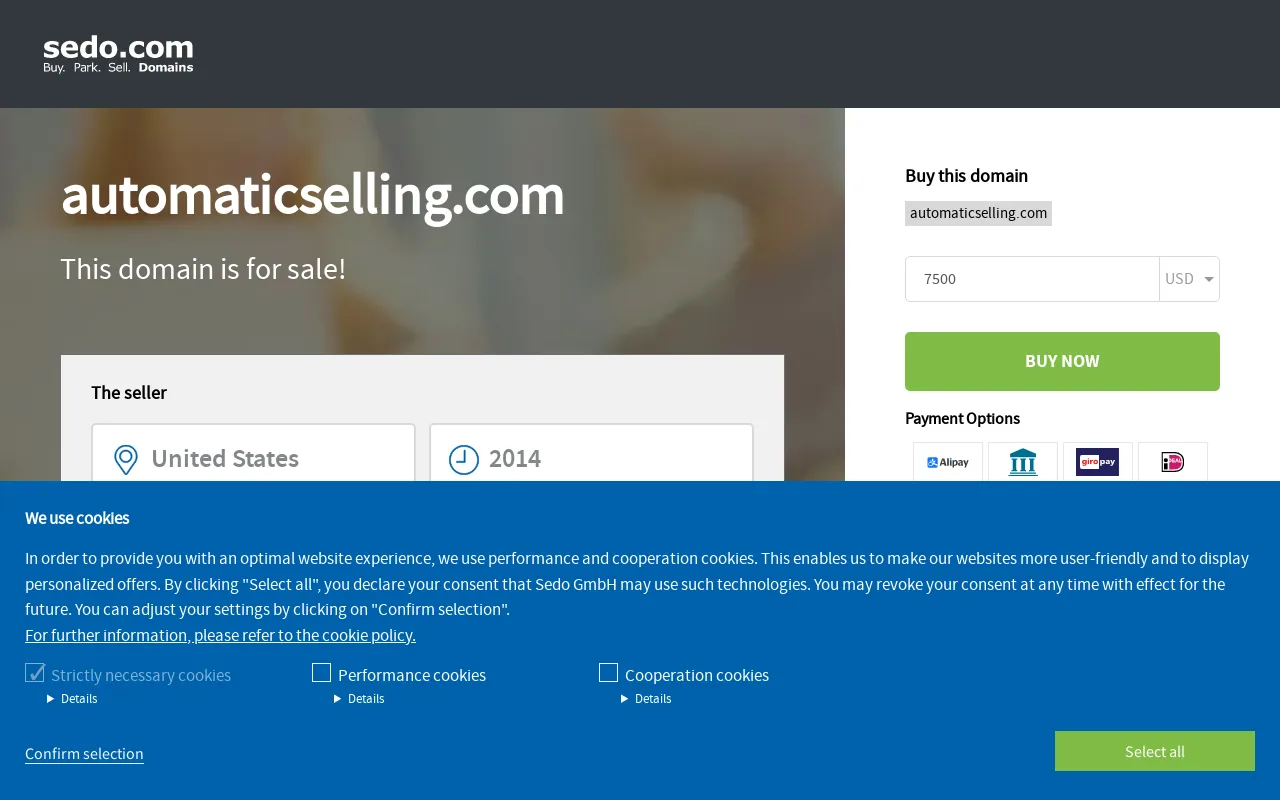Click the clock icon beside 2014
Screen dimensions: 1280x800
(x=464, y=460)
